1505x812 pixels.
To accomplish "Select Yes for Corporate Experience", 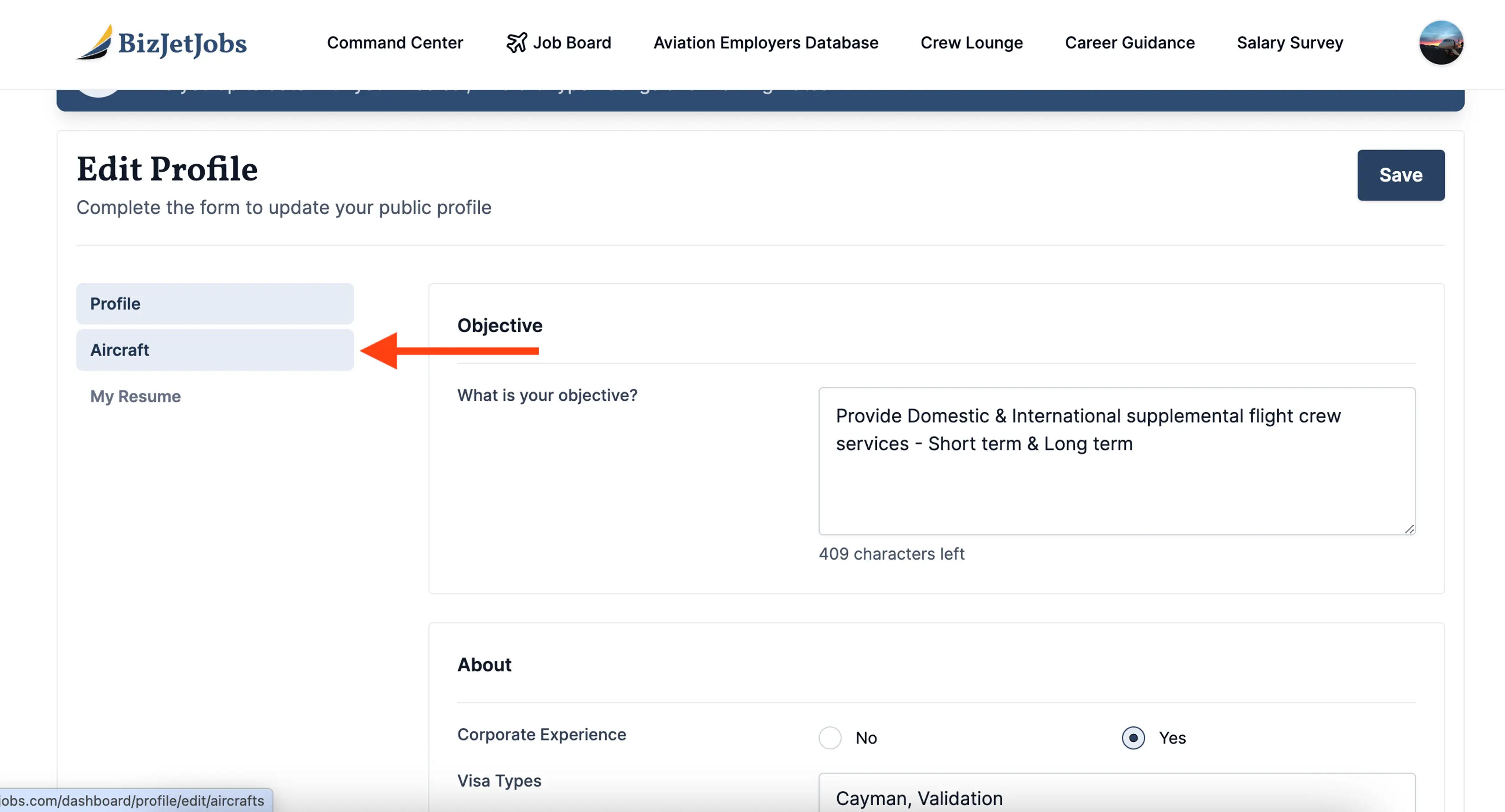I will coord(1133,738).
